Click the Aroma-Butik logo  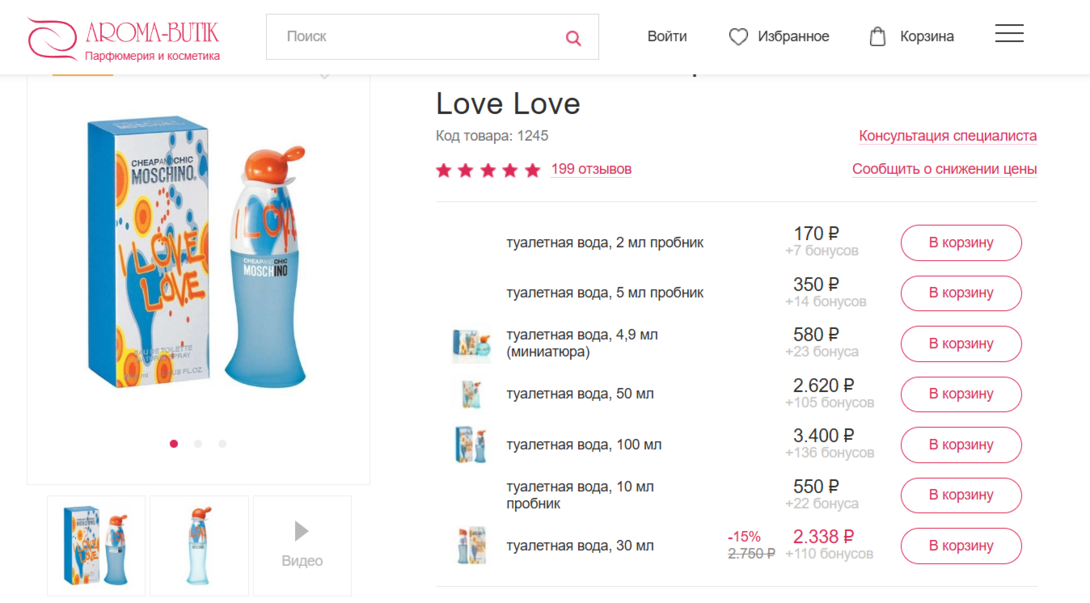123,38
